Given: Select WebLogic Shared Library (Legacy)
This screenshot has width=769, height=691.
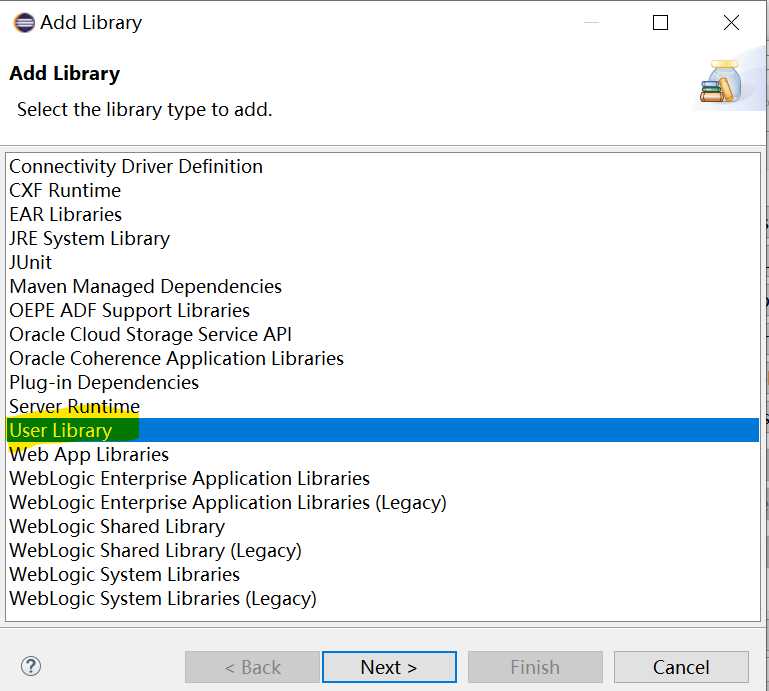Looking at the screenshot, I should [155, 551].
